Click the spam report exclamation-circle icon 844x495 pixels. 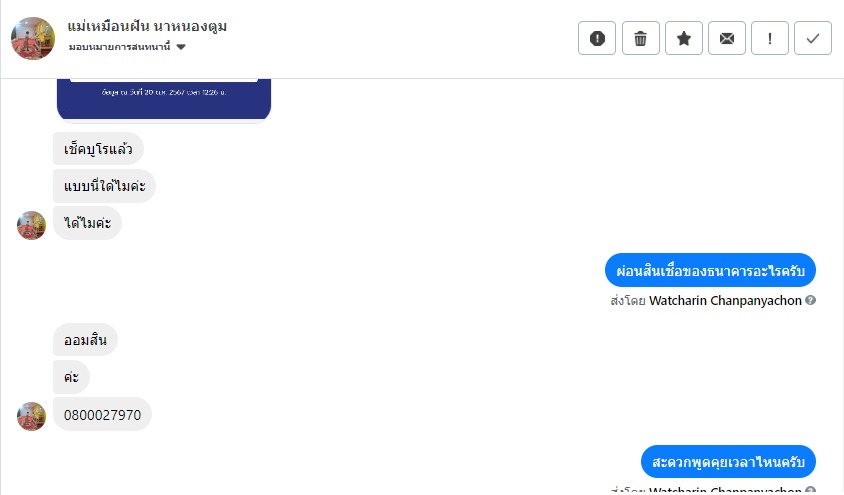pyautogui.click(x=597, y=38)
